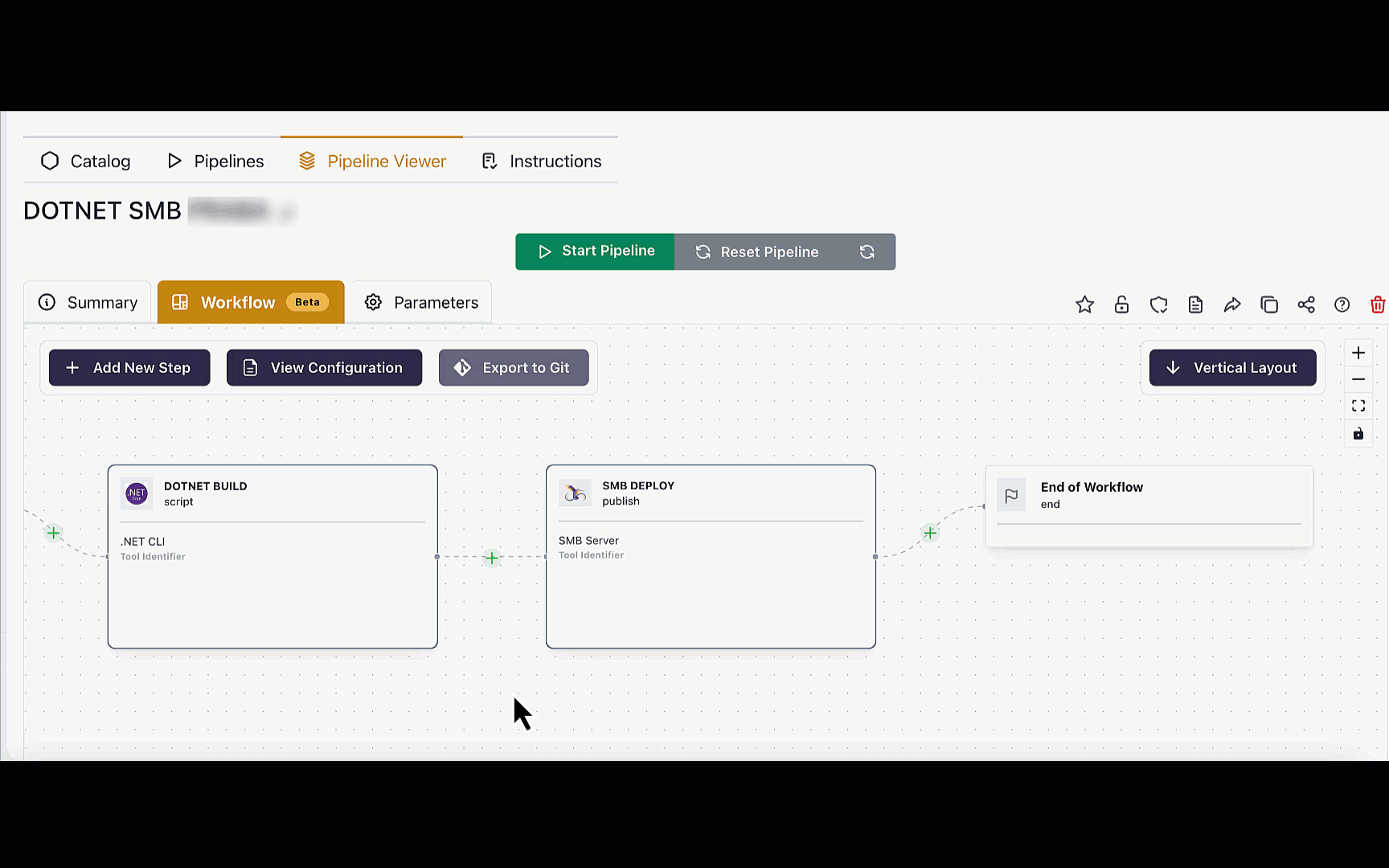The width and height of the screenshot is (1389, 868).
Task: Click the shield icon in toolbar
Action: click(1158, 305)
